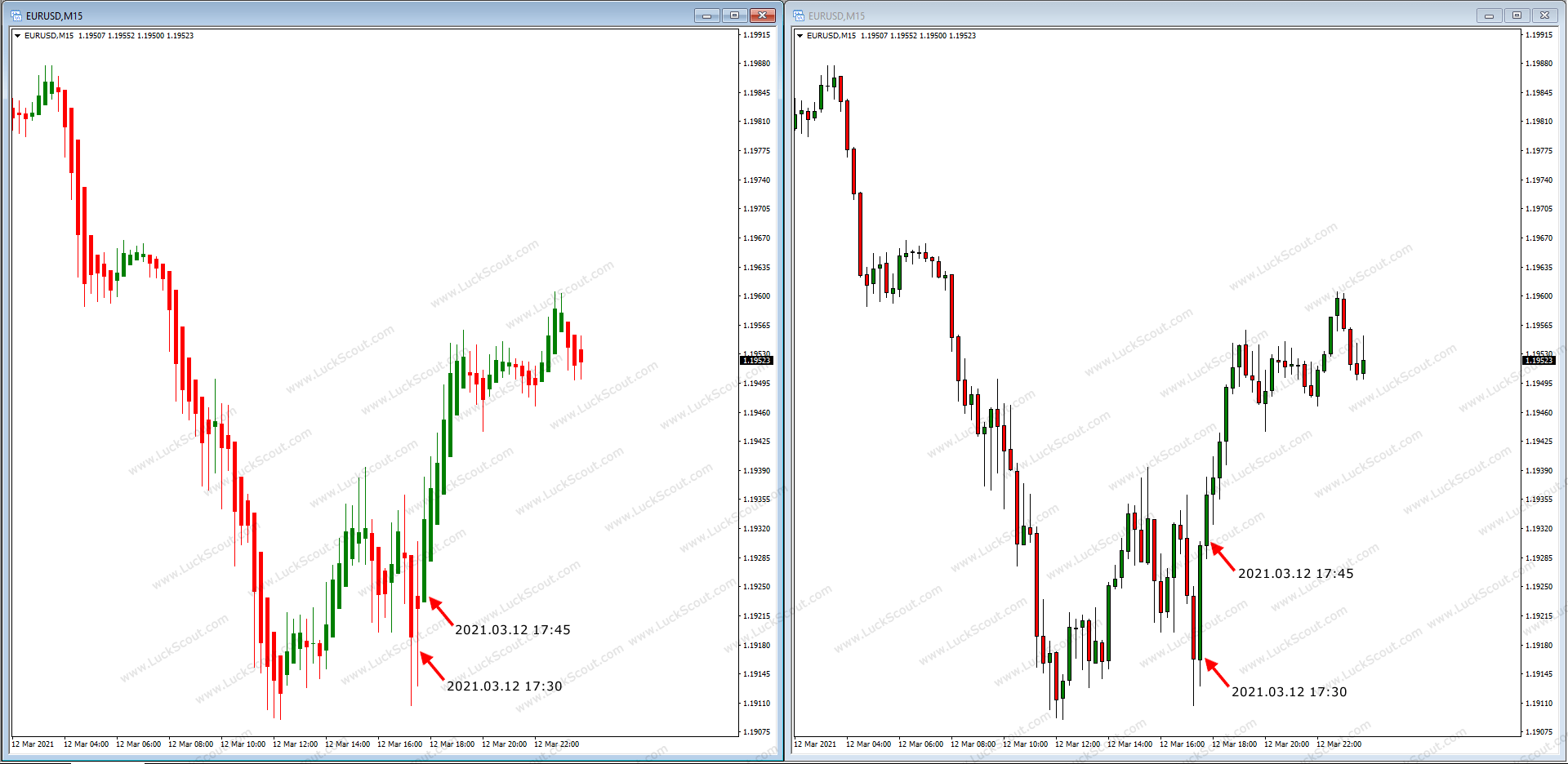Click 1.19250 on left chart price scale
Image resolution: width=1568 pixels, height=764 pixels.
pyautogui.click(x=756, y=587)
